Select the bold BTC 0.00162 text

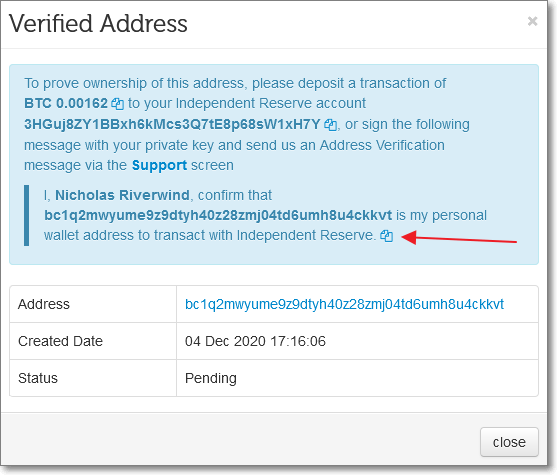[66, 104]
